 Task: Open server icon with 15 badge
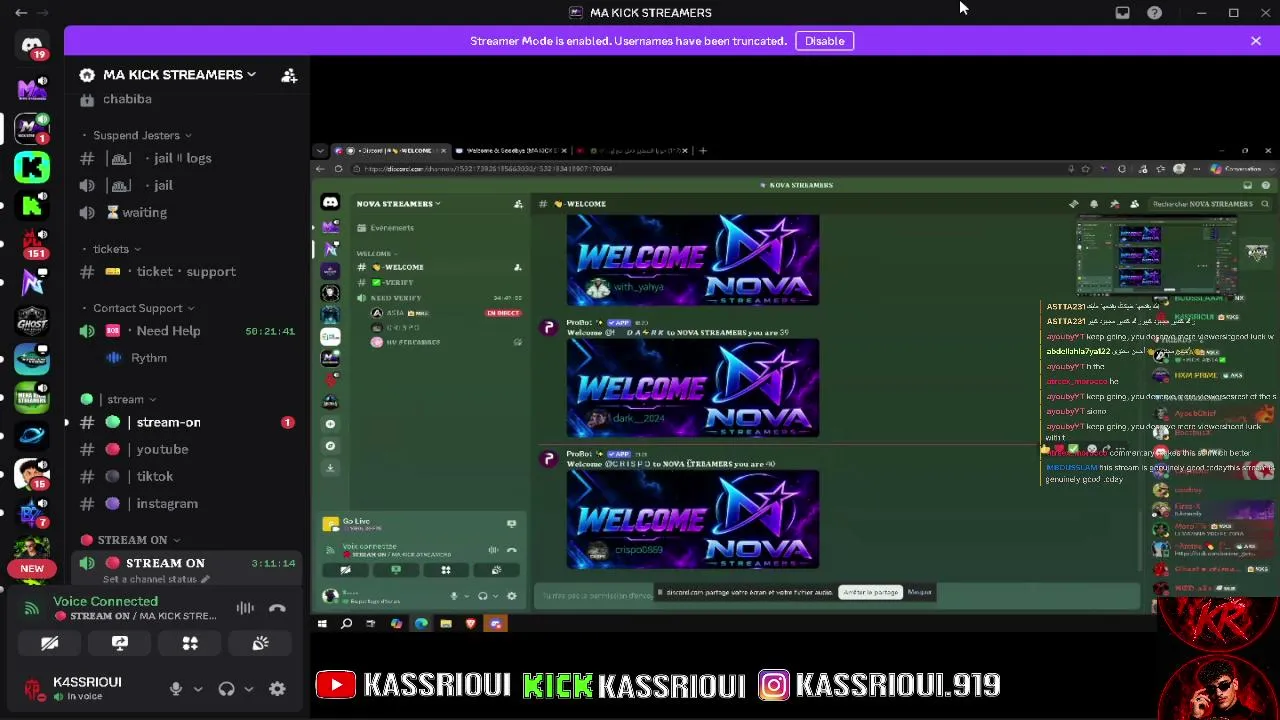[x=32, y=473]
